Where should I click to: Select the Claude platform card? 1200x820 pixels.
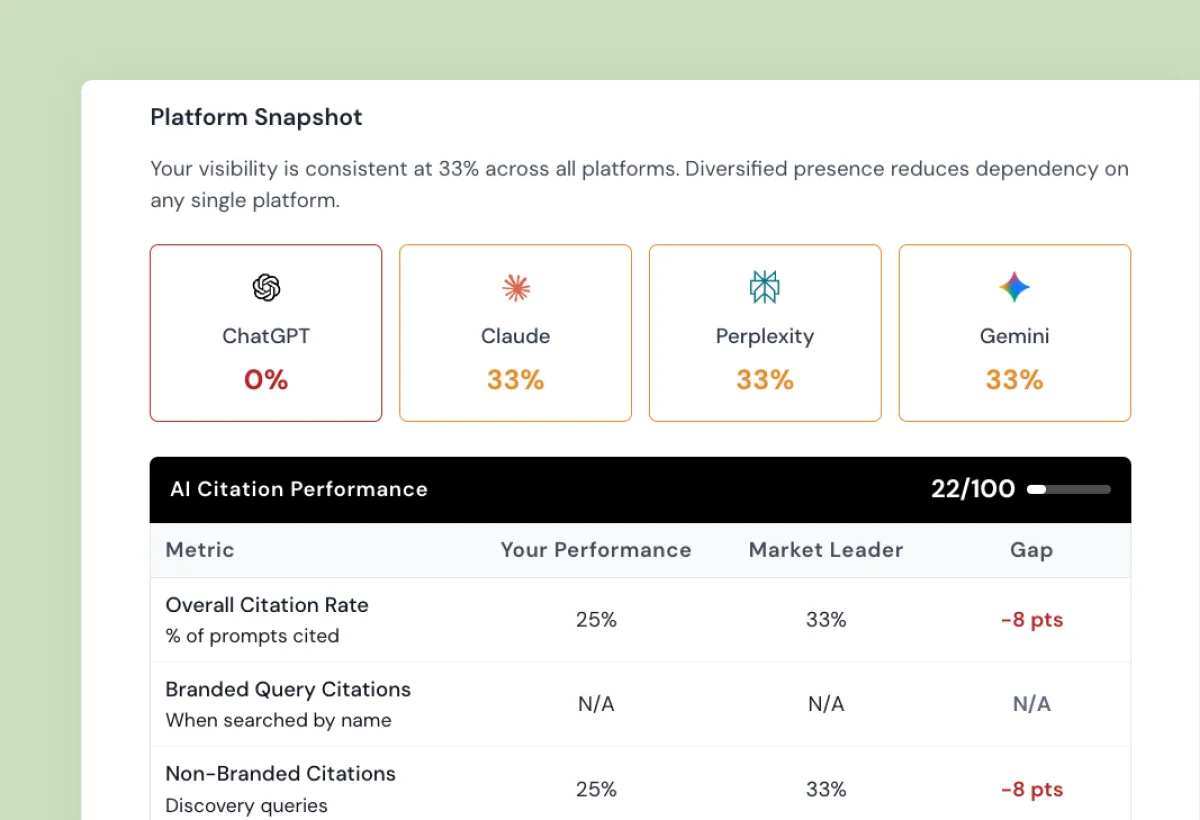point(514,332)
